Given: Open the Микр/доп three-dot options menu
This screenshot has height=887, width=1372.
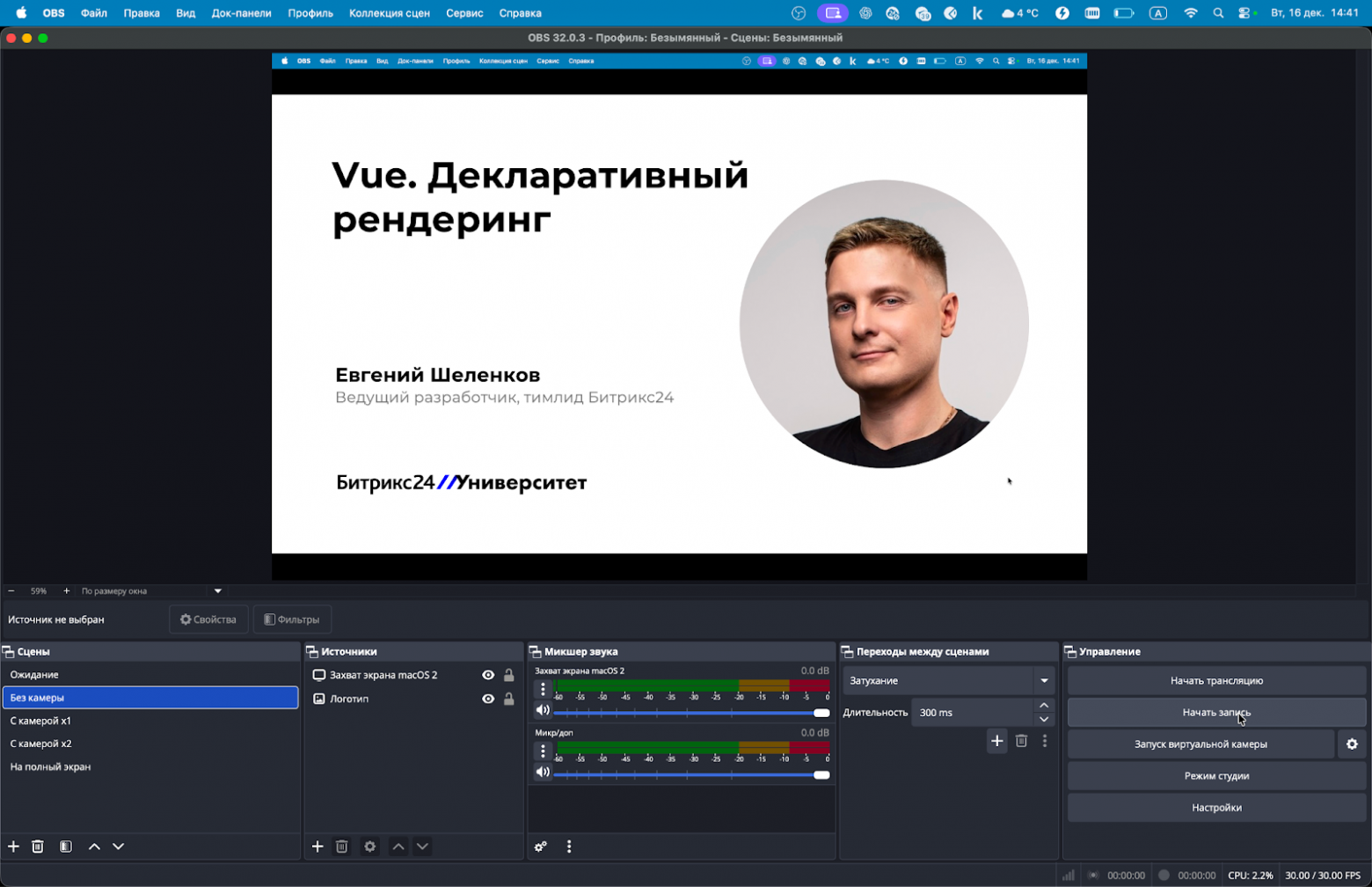Looking at the screenshot, I should click(x=544, y=750).
